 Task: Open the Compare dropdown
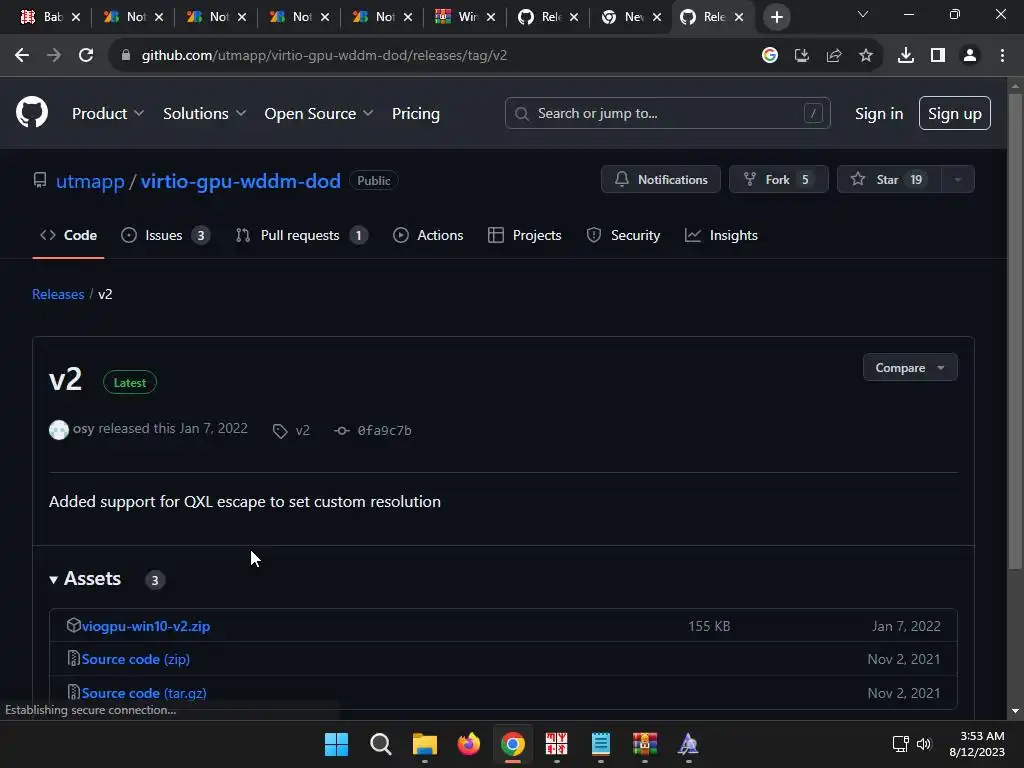point(910,368)
